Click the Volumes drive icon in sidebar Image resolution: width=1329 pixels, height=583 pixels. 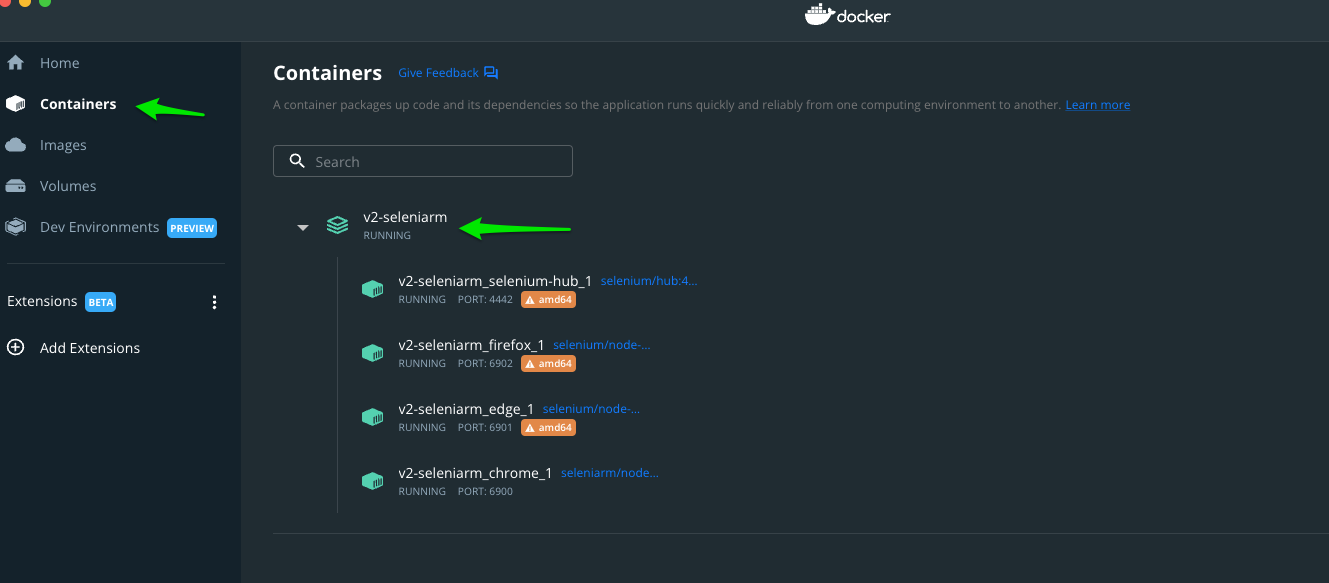click(x=15, y=186)
